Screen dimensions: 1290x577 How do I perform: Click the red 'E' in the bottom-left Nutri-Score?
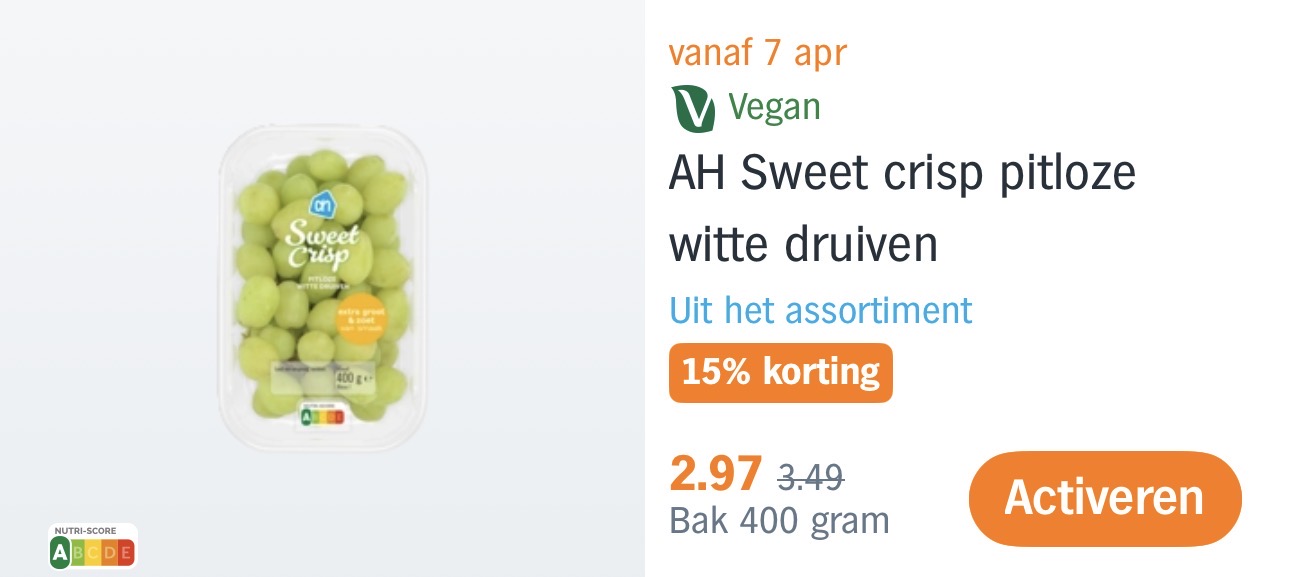[x=125, y=552]
